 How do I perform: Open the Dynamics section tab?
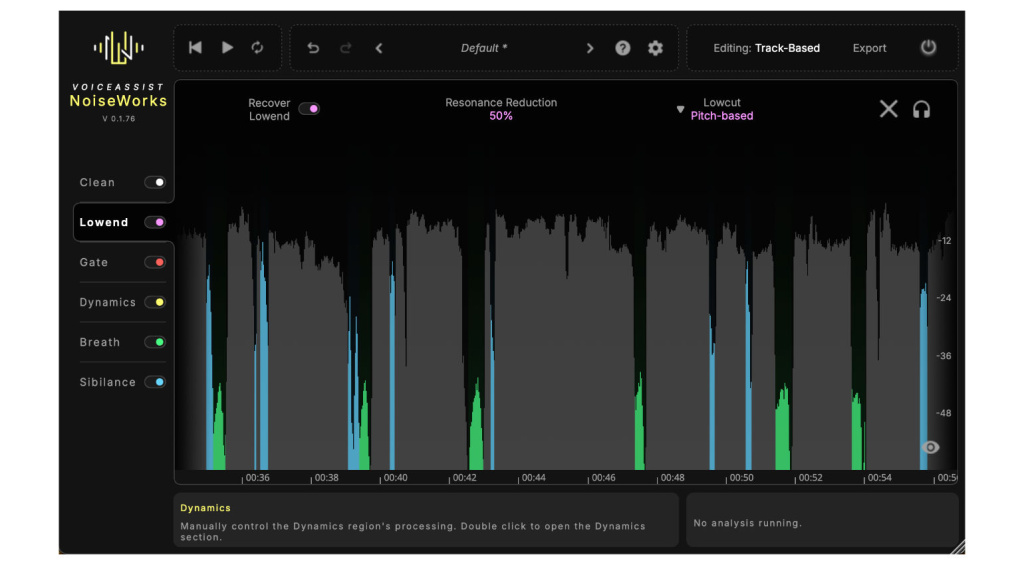click(108, 302)
